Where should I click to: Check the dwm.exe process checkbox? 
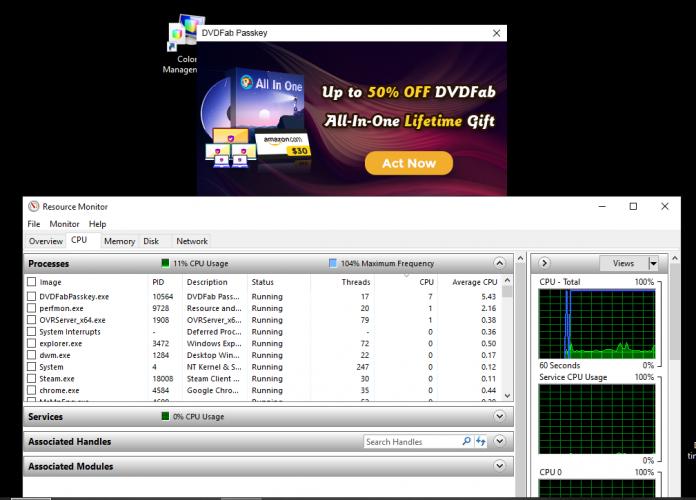click(x=32, y=355)
